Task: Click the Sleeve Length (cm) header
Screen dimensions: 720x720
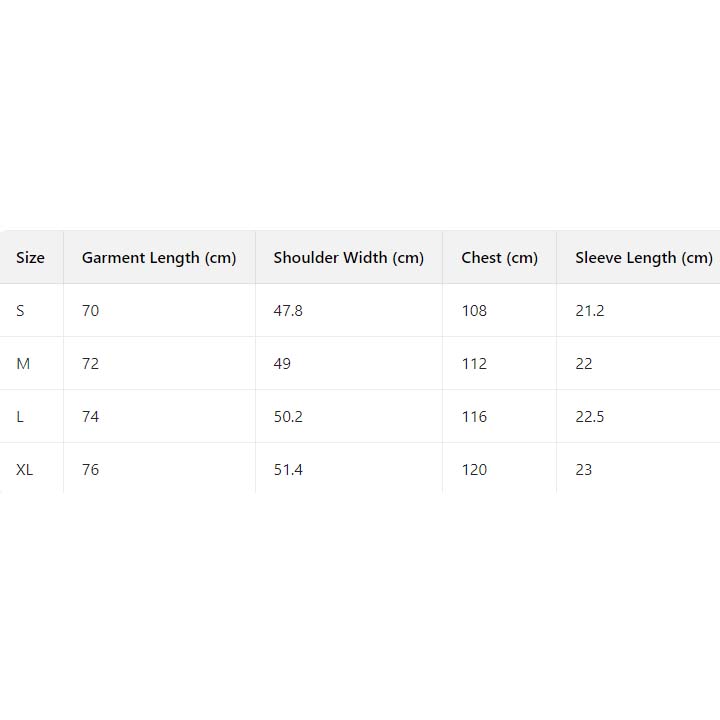Action: pyautogui.click(x=643, y=258)
